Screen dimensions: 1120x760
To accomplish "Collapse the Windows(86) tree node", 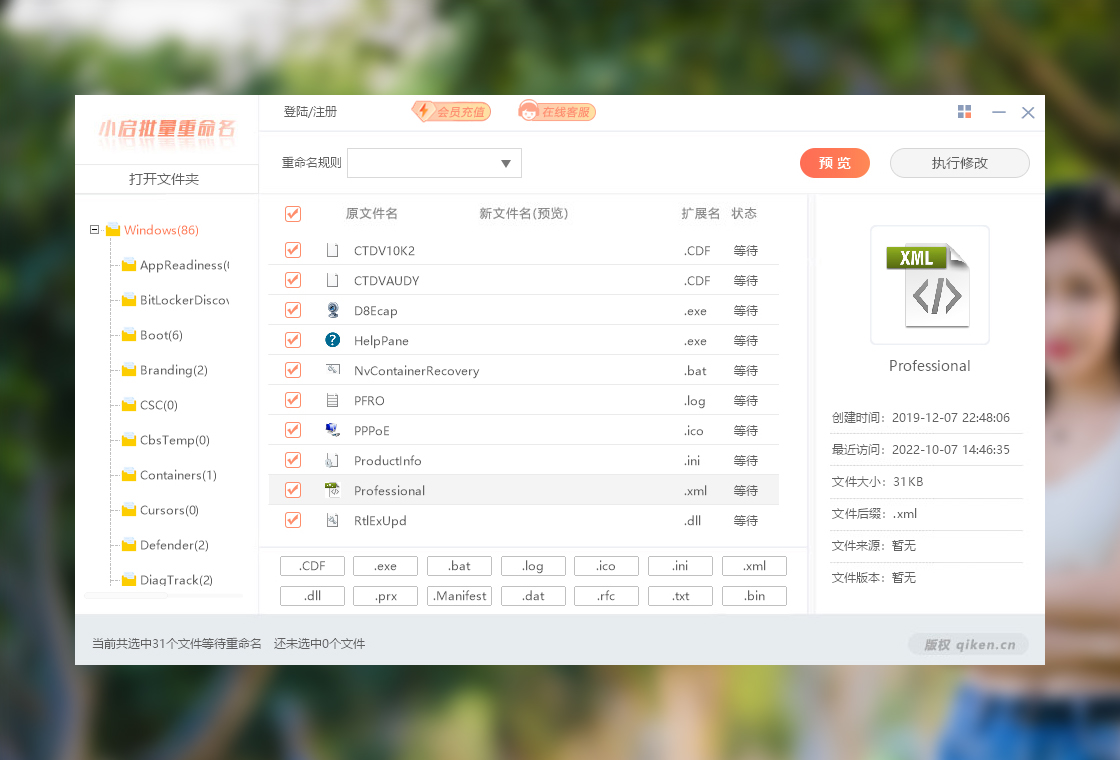I will click(x=94, y=230).
